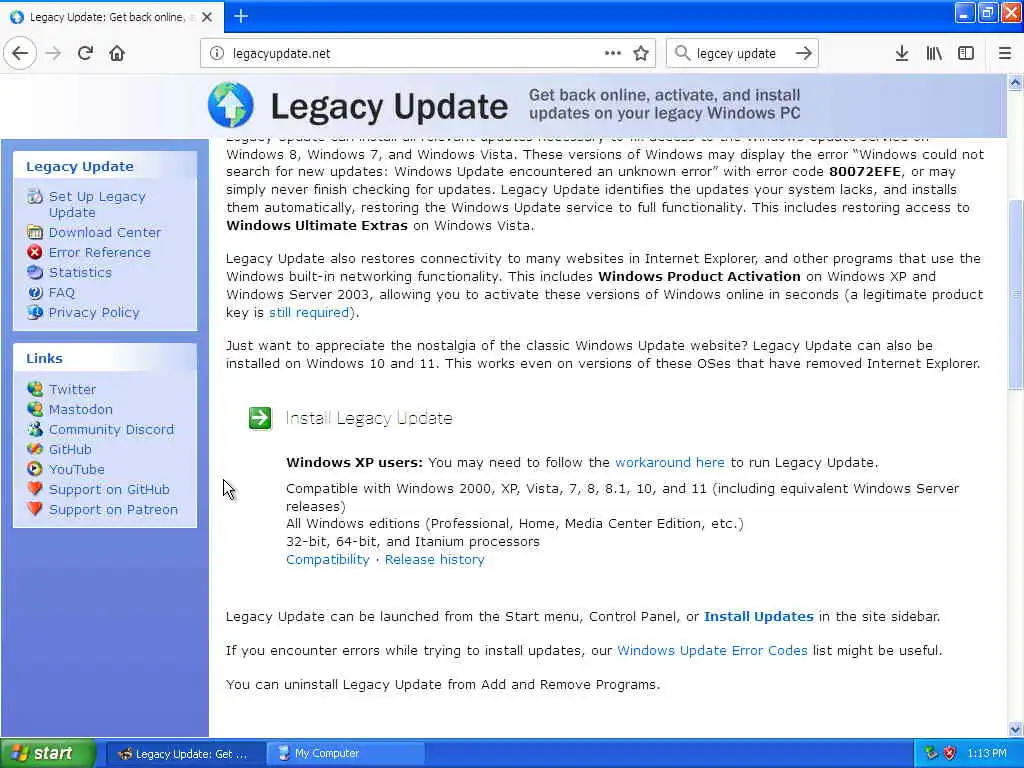Click the 1:13 PM system clock
The image size is (1024, 768).
point(986,753)
